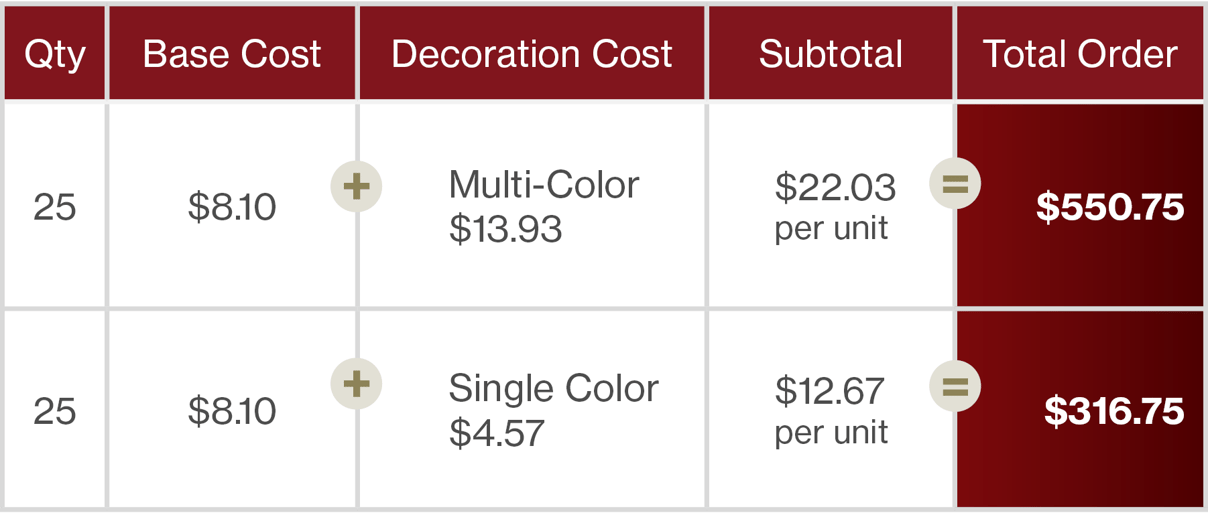The height and width of the screenshot is (523, 1208).
Task: Click the equals icon beside $316.75
Action: (x=955, y=384)
